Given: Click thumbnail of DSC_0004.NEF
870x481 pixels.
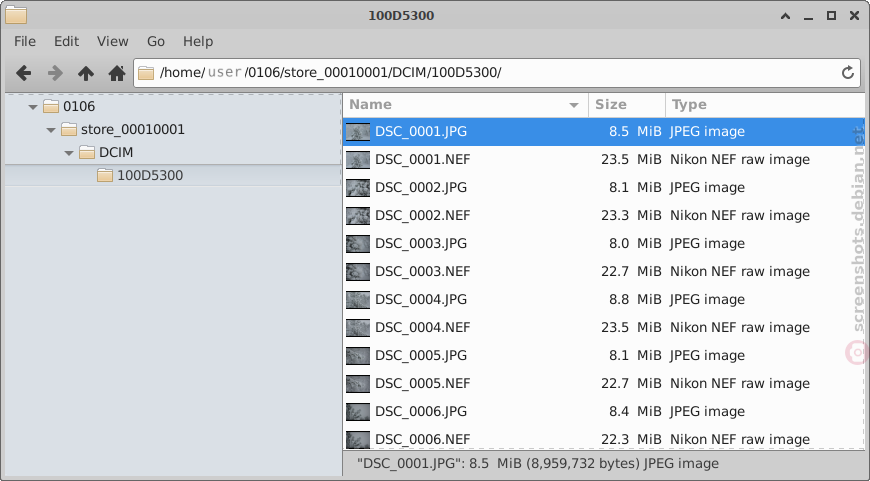Looking at the screenshot, I should pyautogui.click(x=358, y=328).
